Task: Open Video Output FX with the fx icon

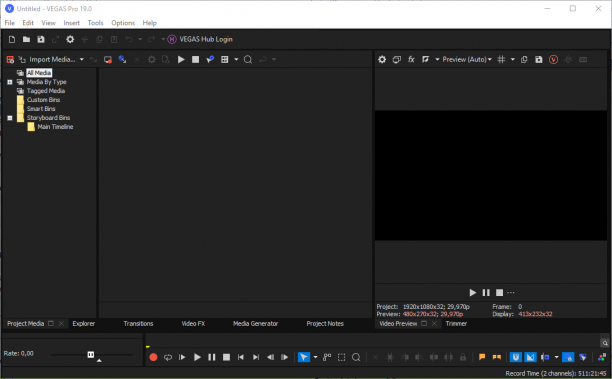Action: (411, 59)
